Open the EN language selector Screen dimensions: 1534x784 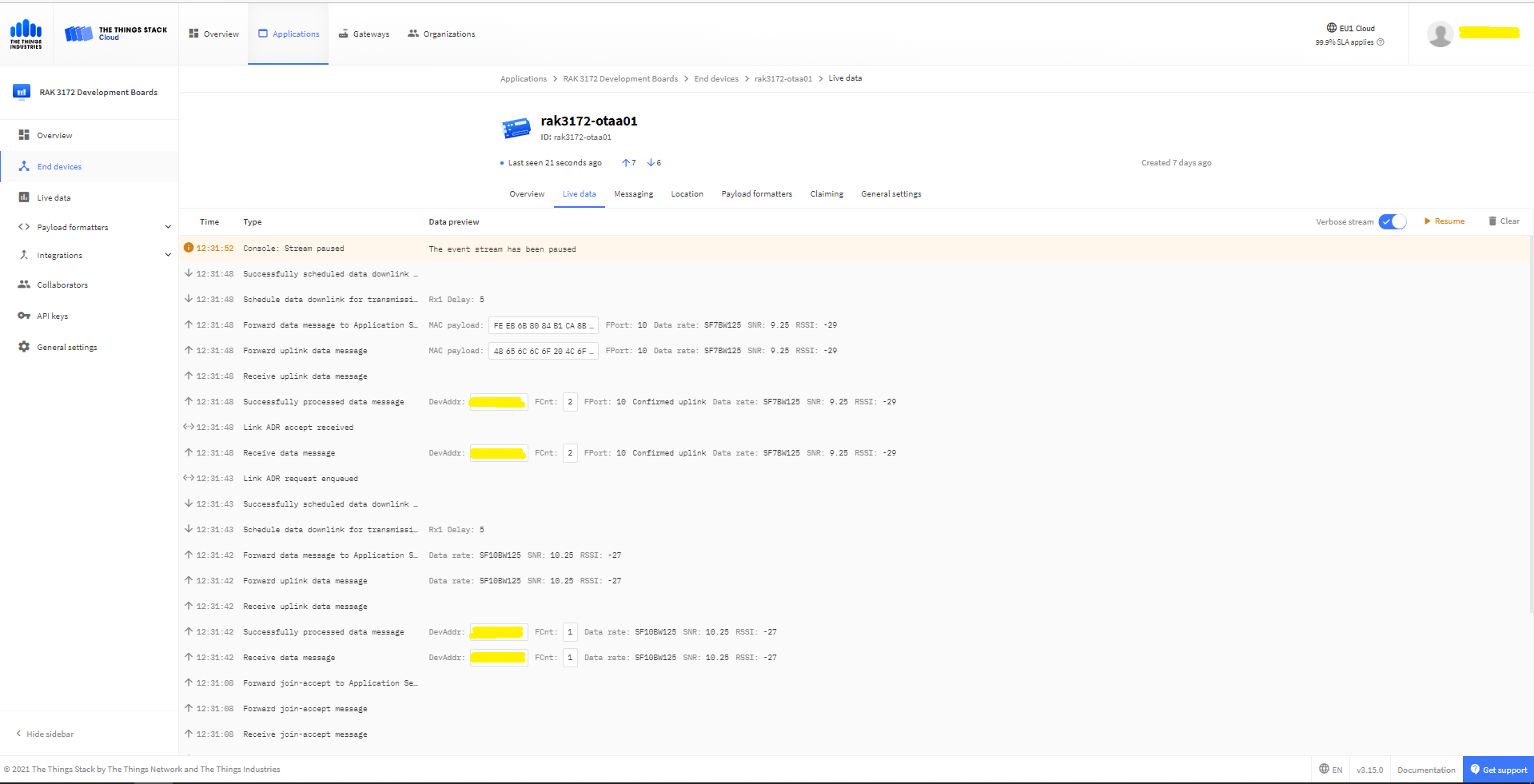pyautogui.click(x=1331, y=770)
